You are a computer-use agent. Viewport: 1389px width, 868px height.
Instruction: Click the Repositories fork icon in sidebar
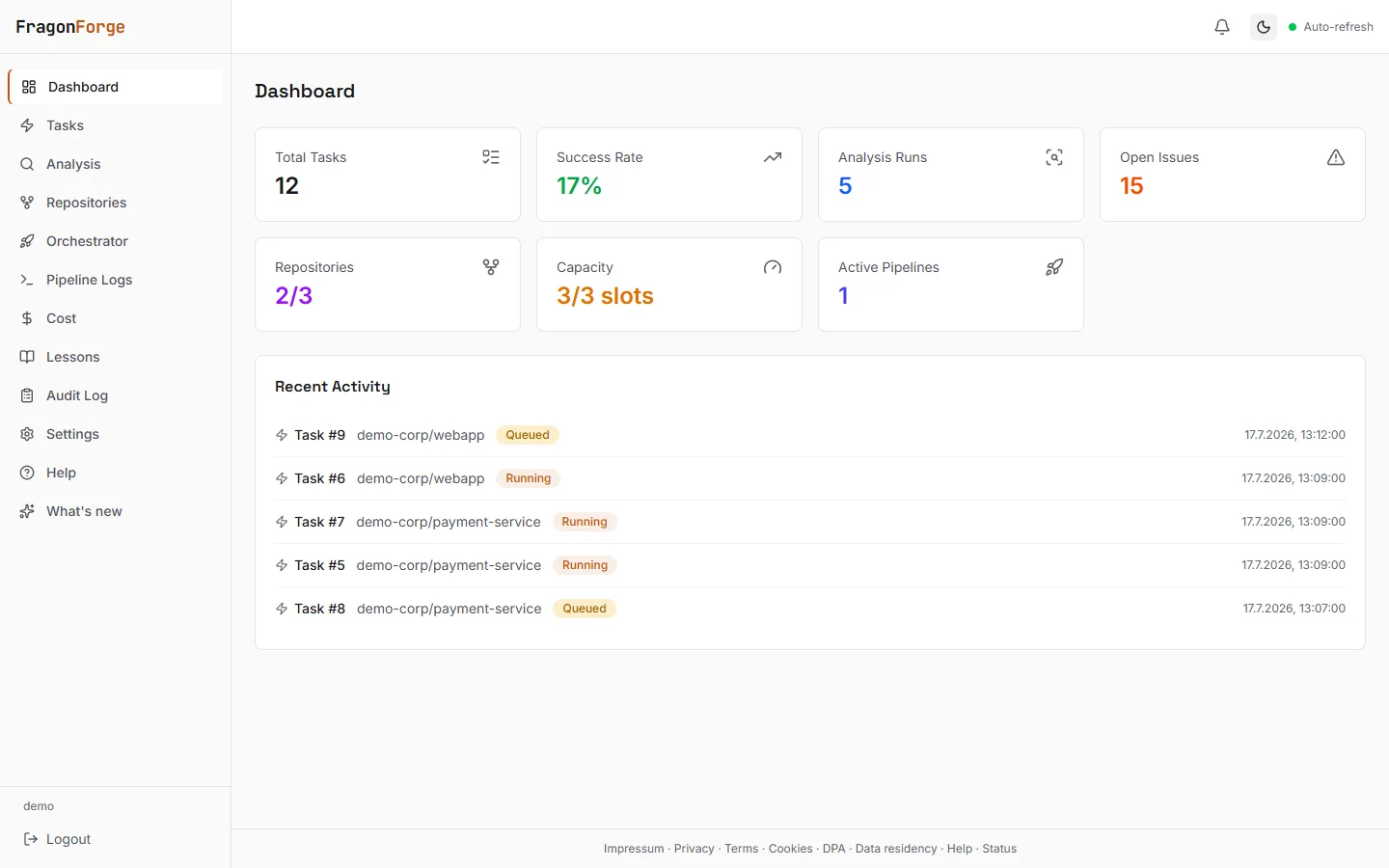(27, 203)
